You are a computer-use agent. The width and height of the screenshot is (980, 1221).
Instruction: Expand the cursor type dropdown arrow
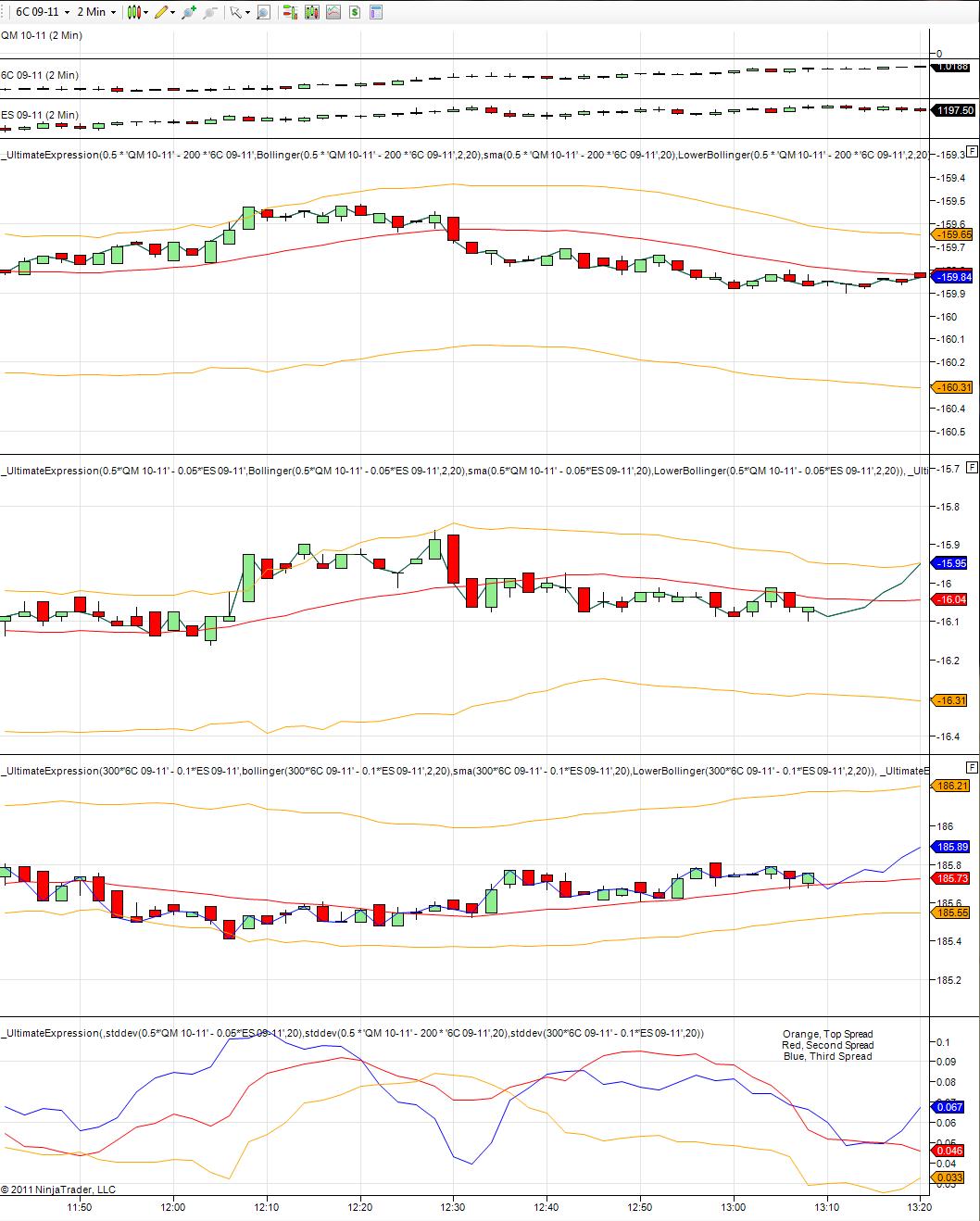tap(247, 12)
